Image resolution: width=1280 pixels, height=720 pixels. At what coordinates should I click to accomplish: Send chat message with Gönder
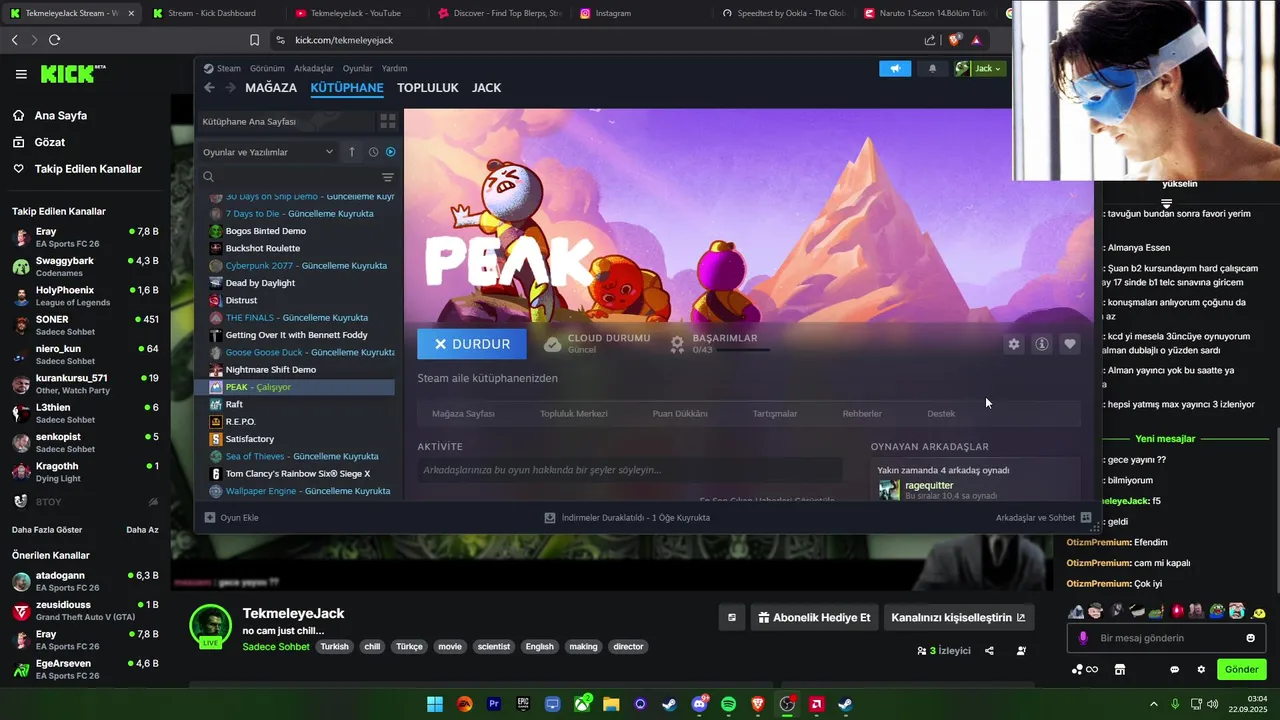1242,670
